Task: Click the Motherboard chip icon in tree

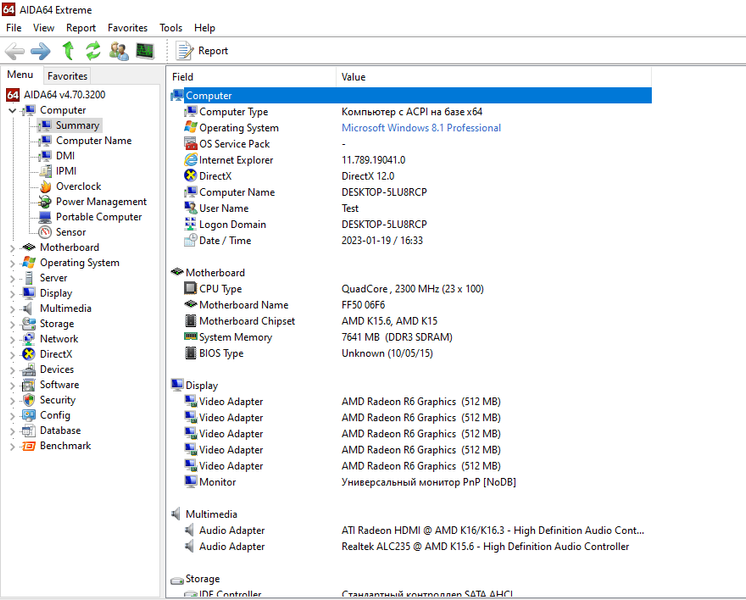Action: 29,247
